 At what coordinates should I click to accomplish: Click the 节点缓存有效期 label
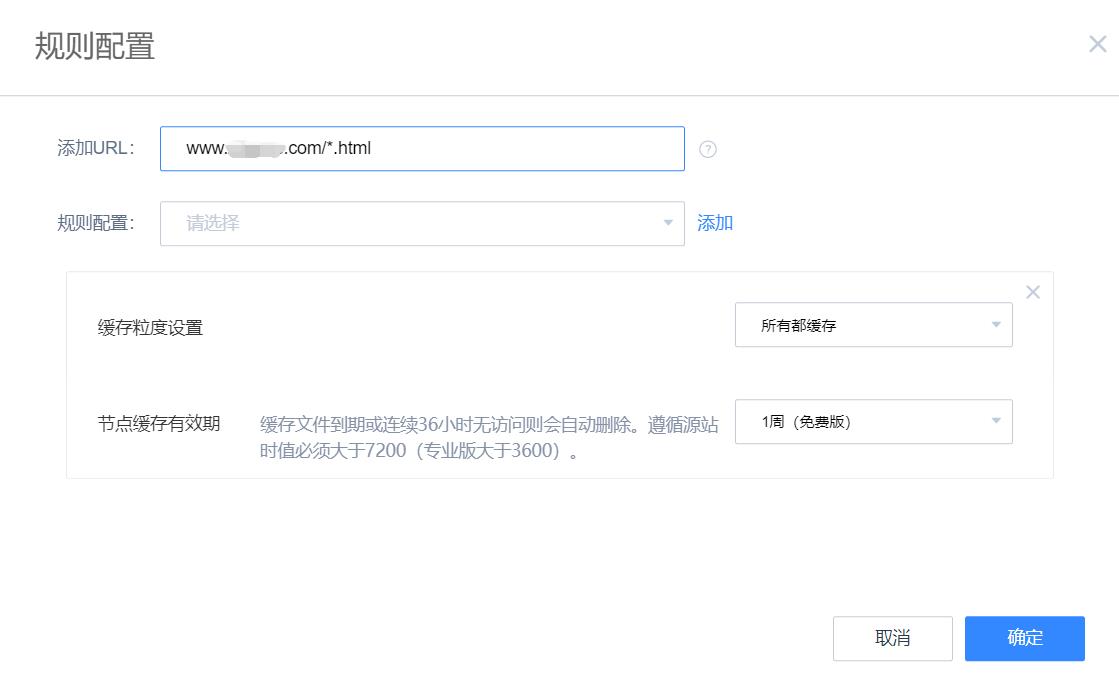coord(158,423)
